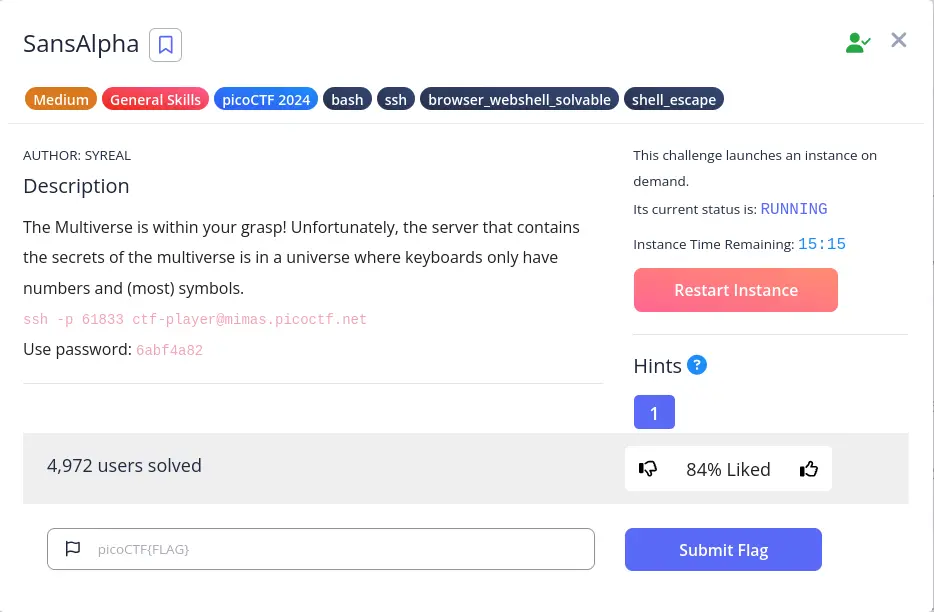Bookmark the SansAlpha challenge
This screenshot has height=612, width=934.
(165, 45)
